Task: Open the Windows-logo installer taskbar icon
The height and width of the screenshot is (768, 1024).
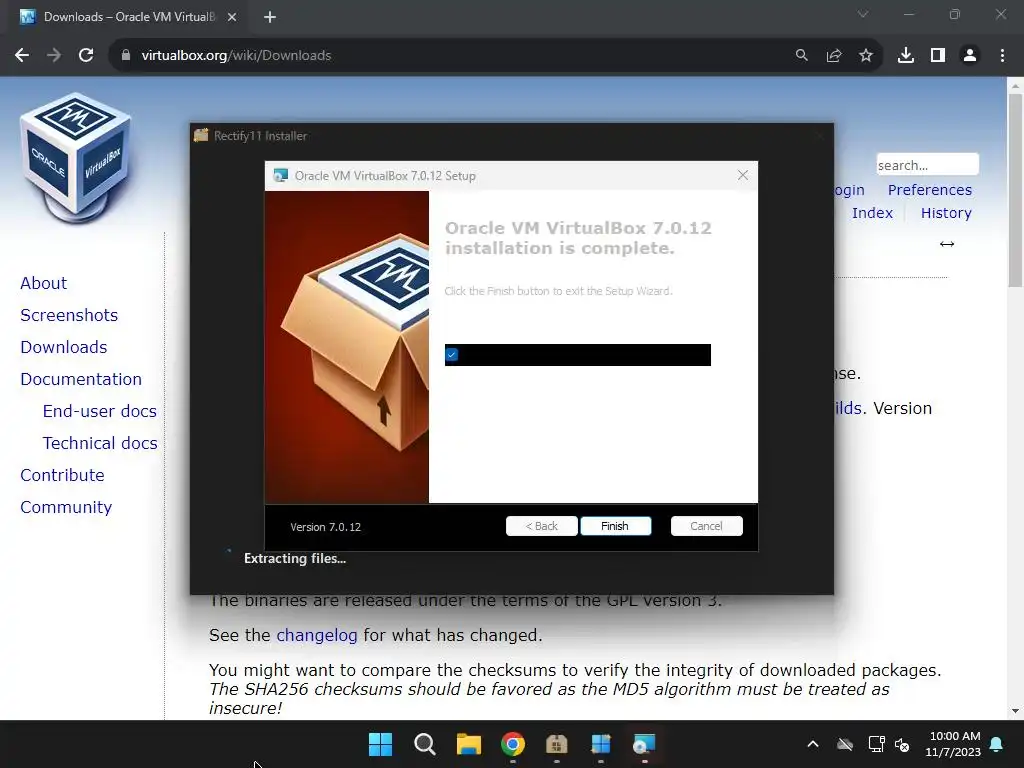Action: click(x=601, y=744)
